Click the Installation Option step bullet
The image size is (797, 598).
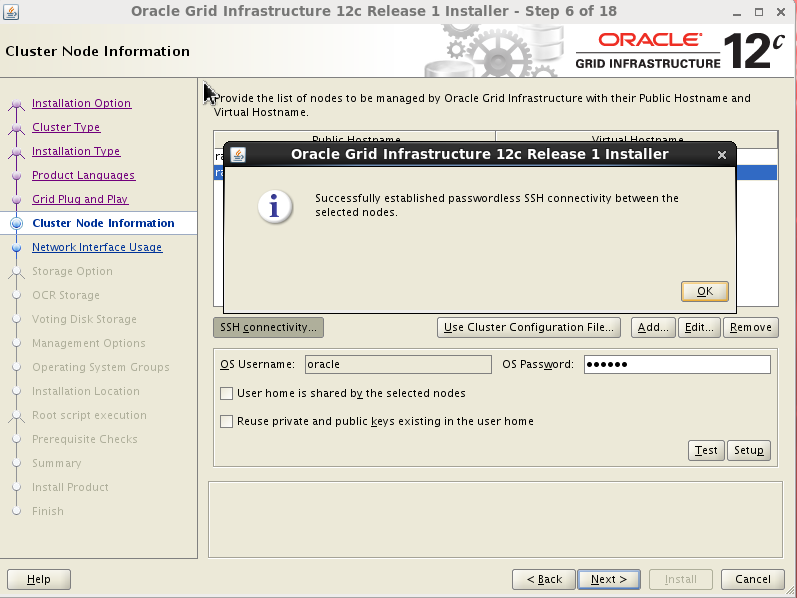tap(16, 104)
